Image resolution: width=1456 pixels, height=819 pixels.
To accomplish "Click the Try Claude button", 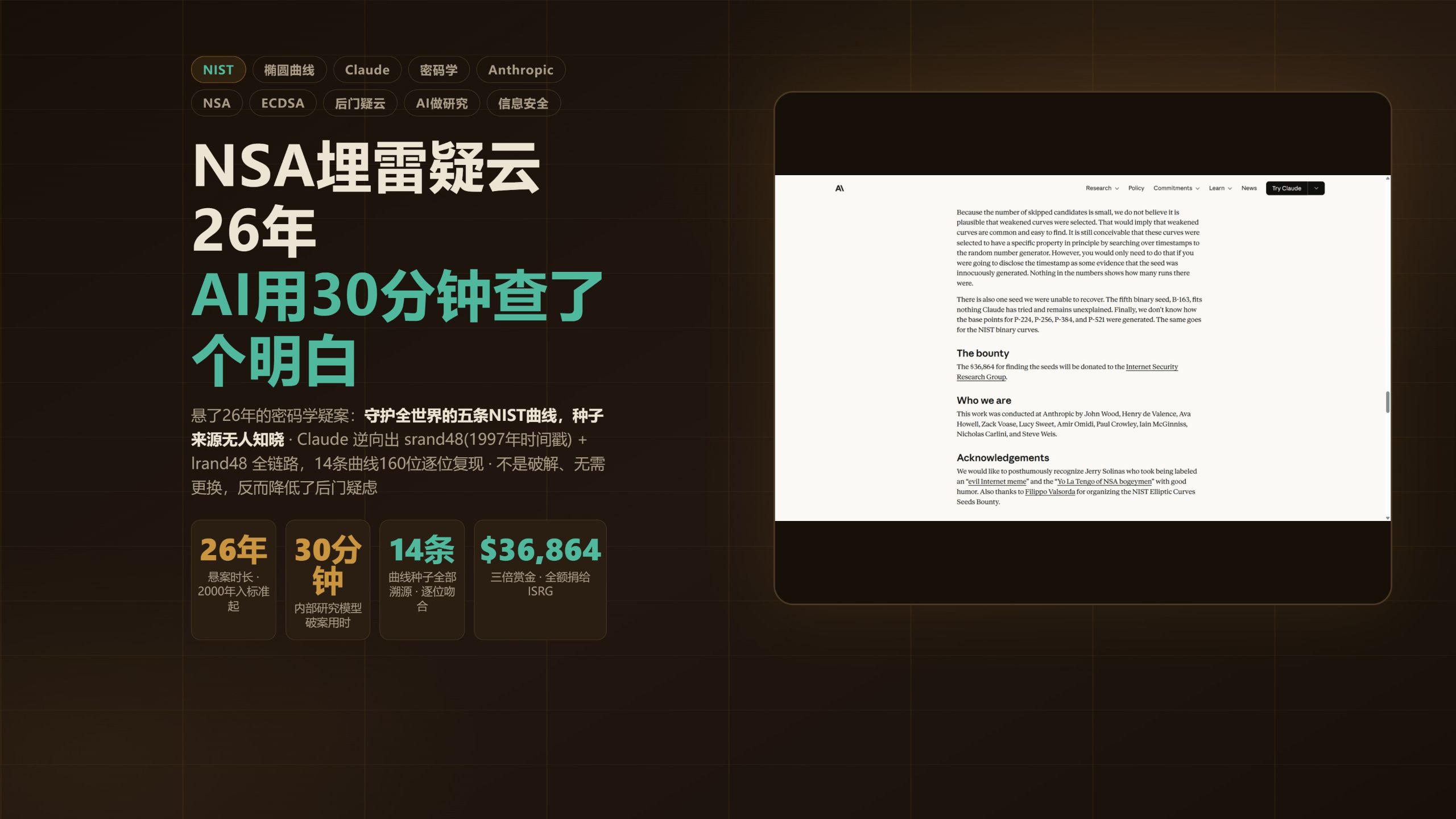I will pos(1287,188).
